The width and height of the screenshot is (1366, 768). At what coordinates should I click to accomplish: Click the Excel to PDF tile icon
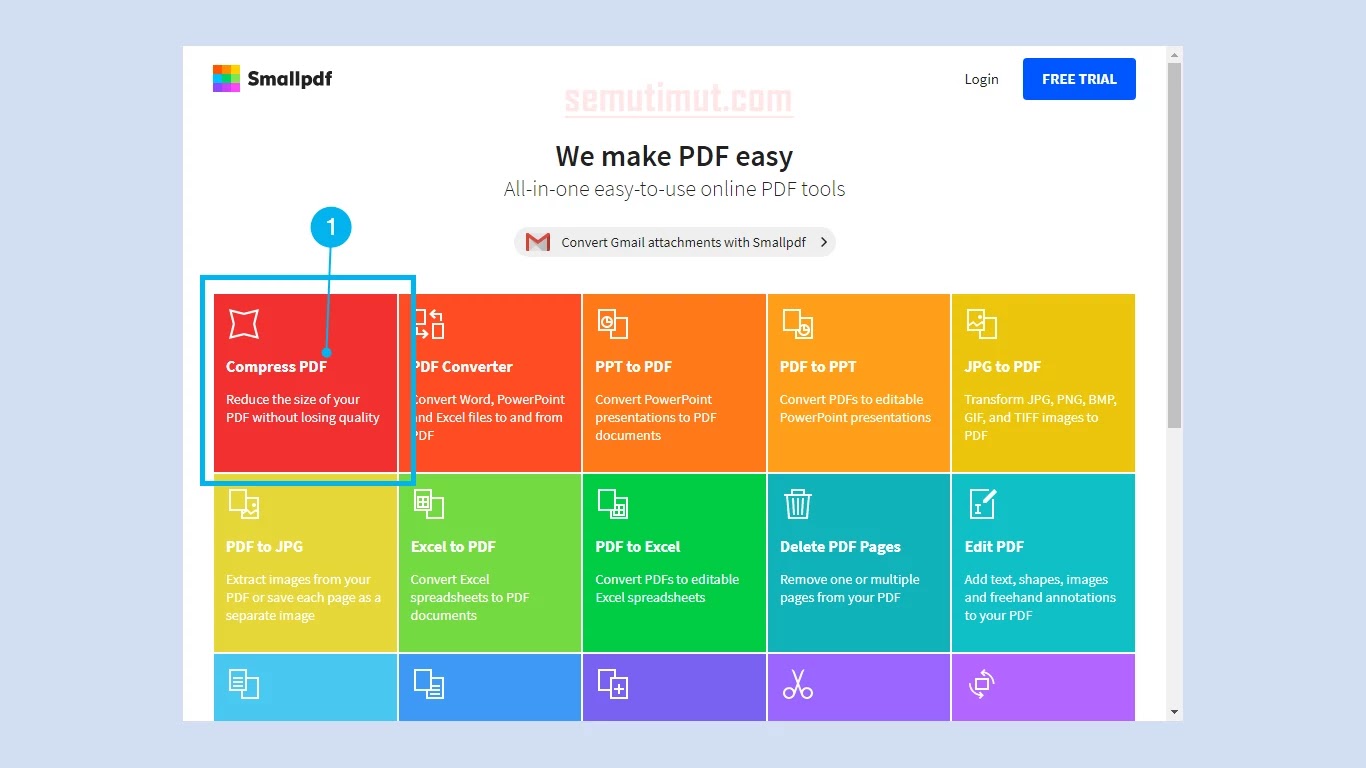click(x=429, y=503)
